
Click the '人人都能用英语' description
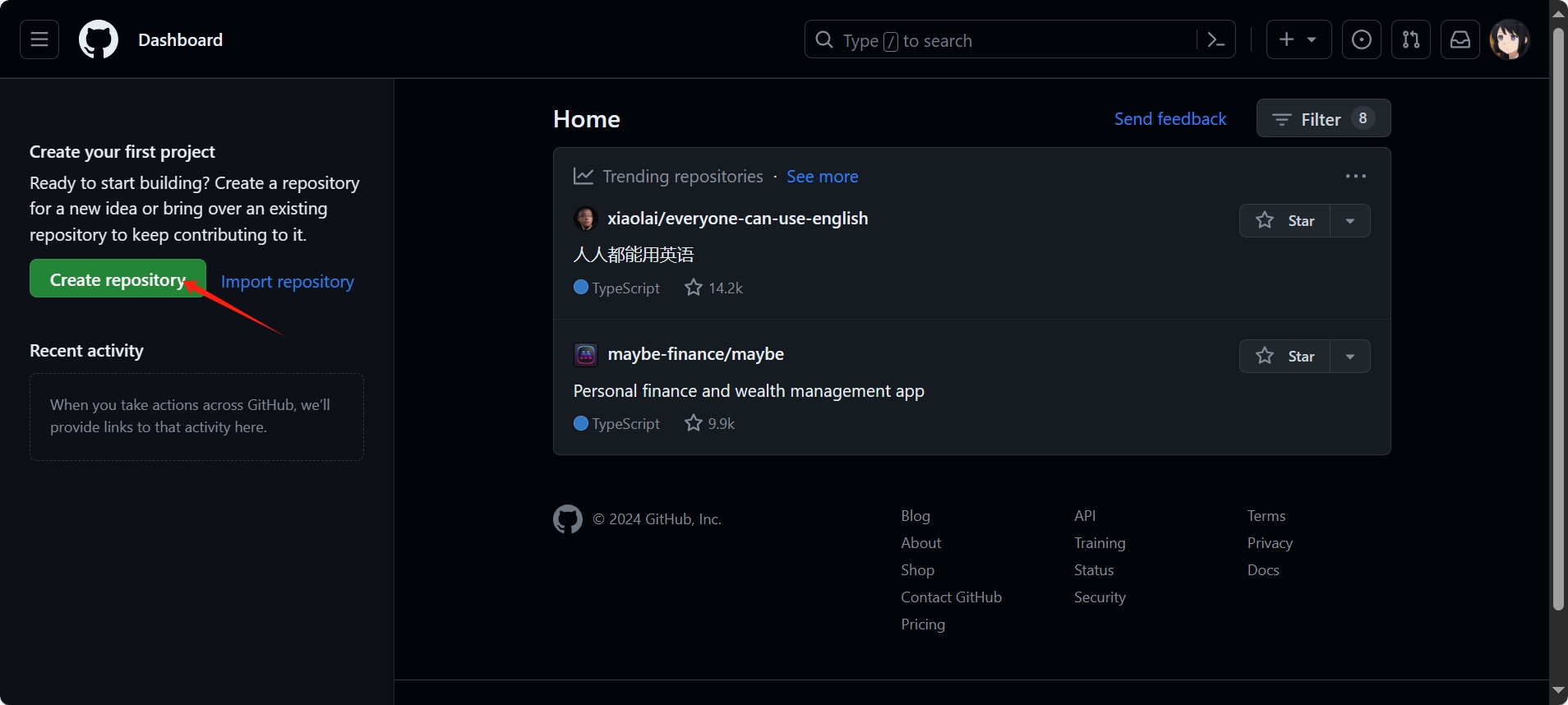(634, 255)
